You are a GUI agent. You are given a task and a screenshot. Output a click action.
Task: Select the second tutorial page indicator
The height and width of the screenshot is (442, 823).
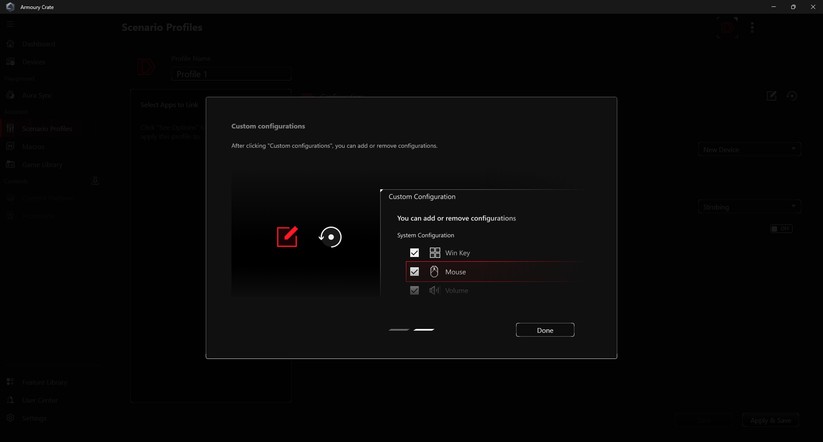point(424,330)
